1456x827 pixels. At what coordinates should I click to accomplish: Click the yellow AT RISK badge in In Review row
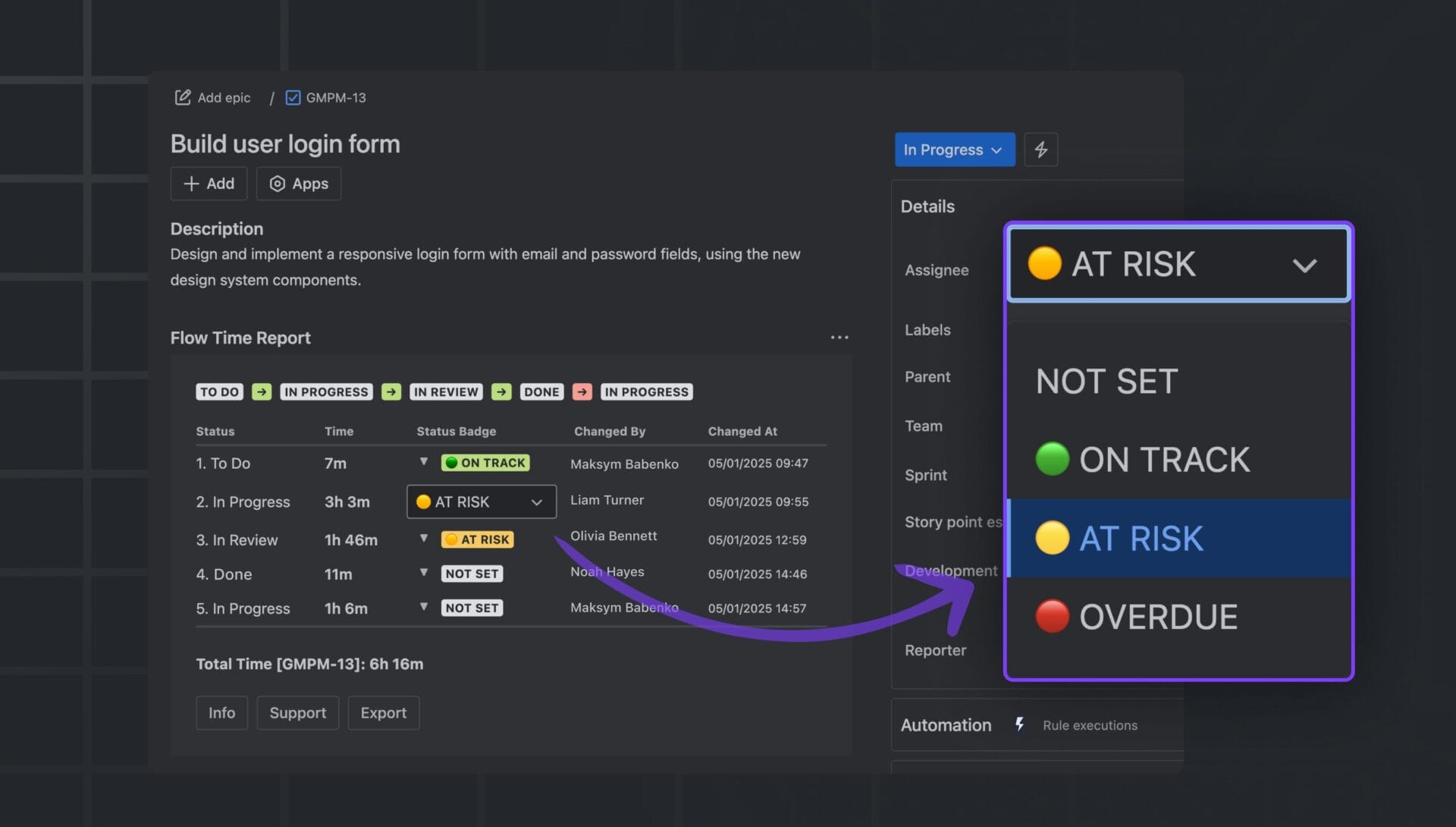pyautogui.click(x=478, y=539)
